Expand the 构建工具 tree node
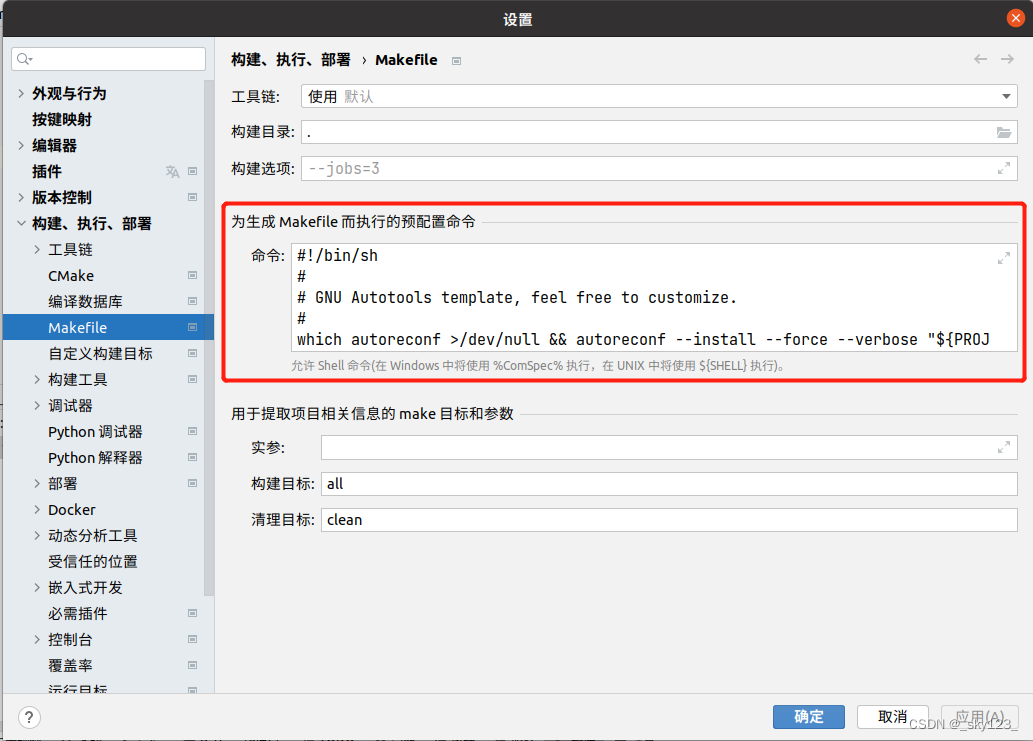 (37, 380)
